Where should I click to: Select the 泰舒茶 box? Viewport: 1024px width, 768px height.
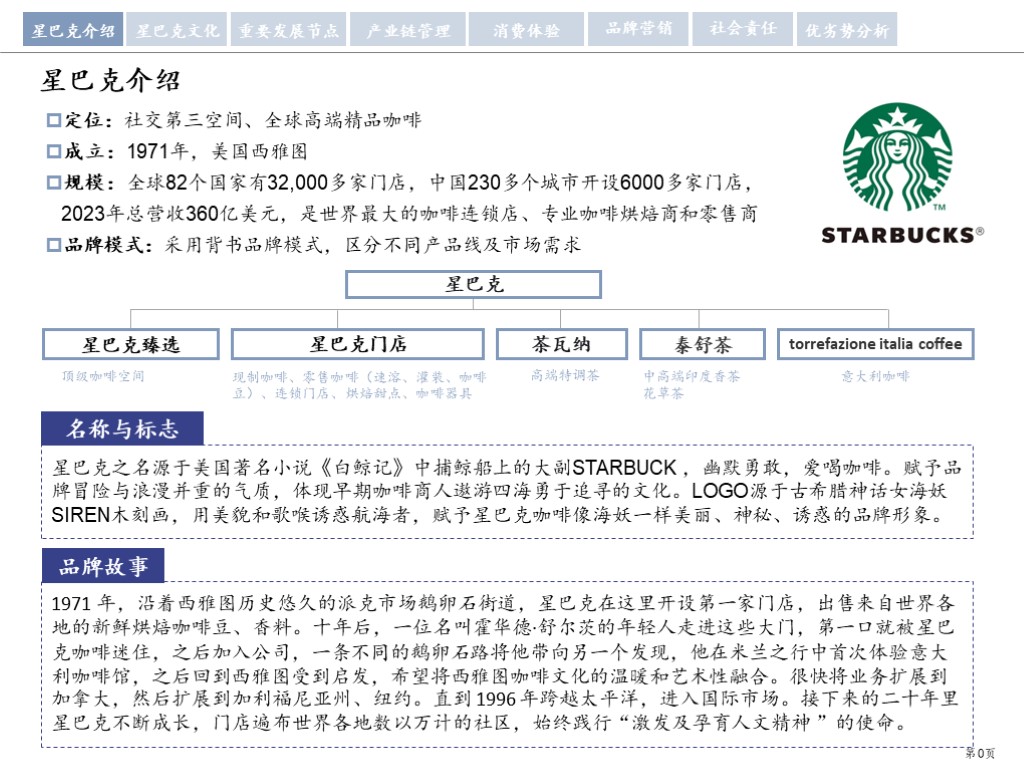(x=703, y=344)
